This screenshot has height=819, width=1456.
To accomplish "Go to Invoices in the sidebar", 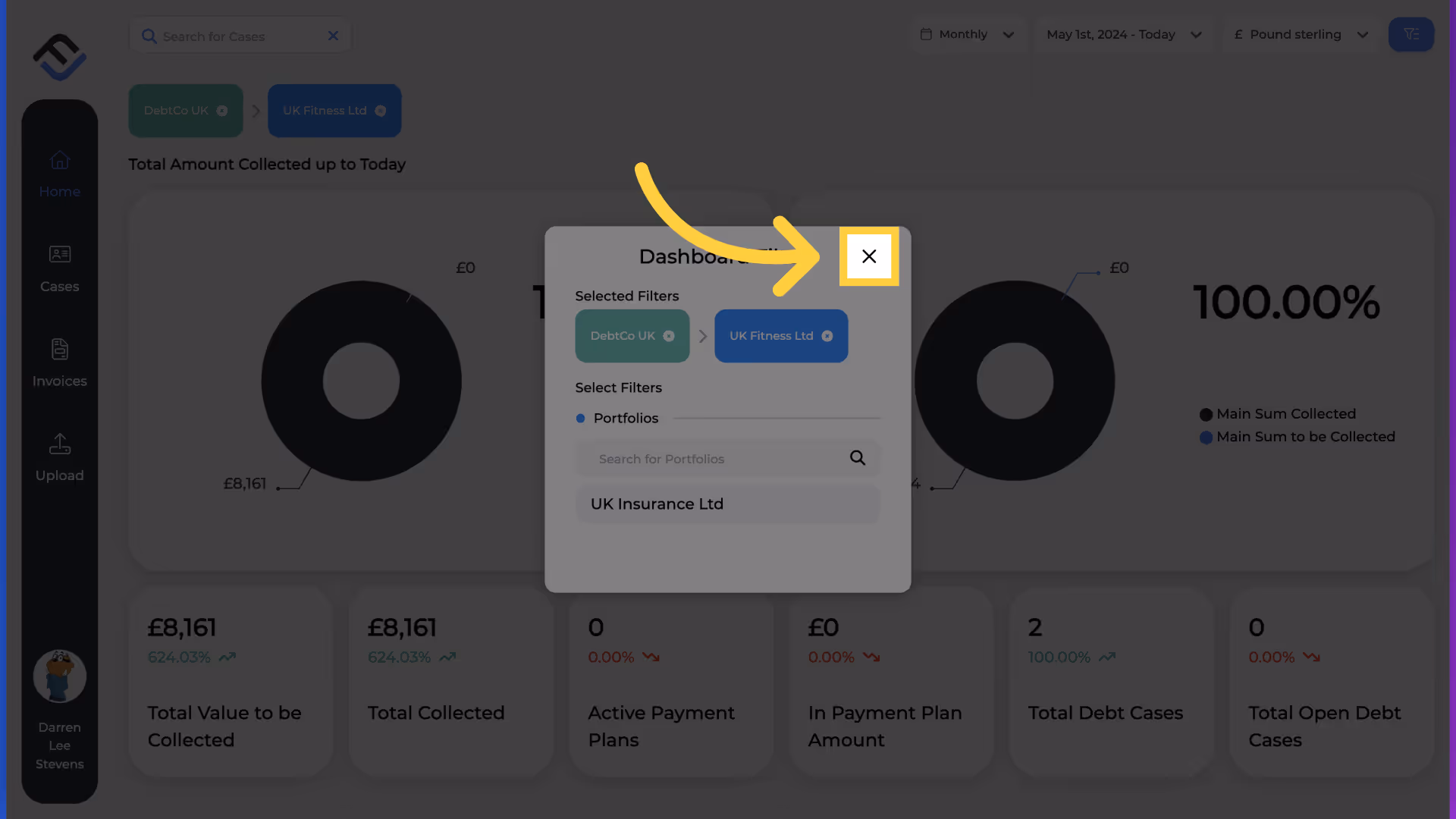I will (x=60, y=364).
